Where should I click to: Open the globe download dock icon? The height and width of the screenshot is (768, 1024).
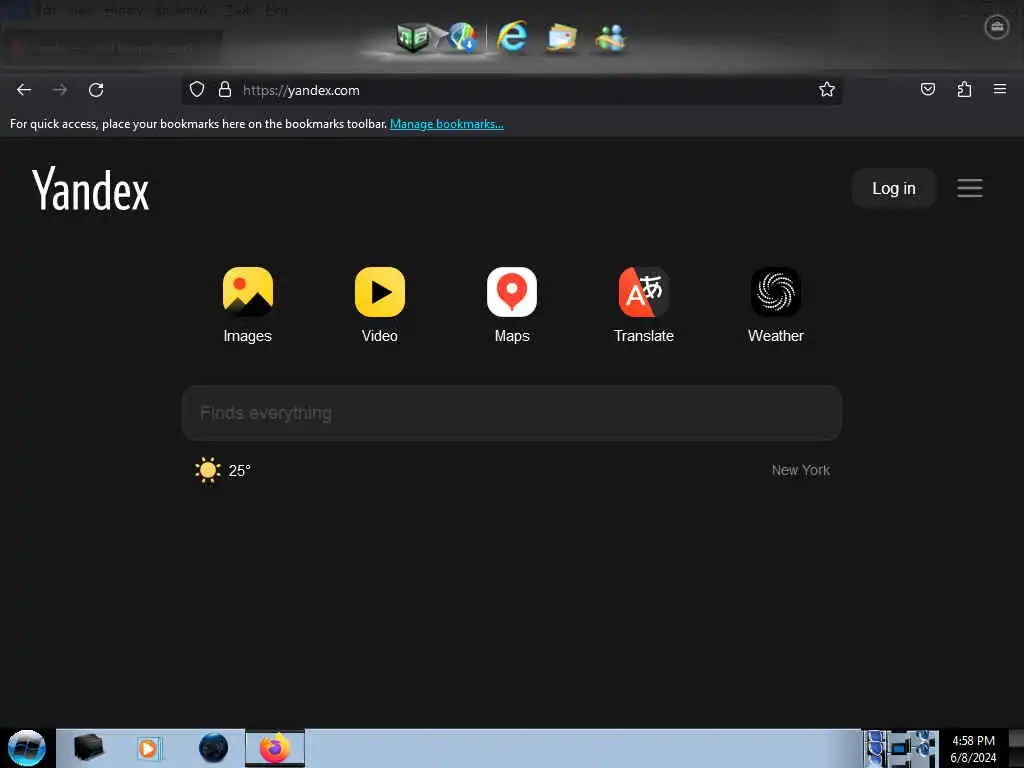click(x=462, y=37)
